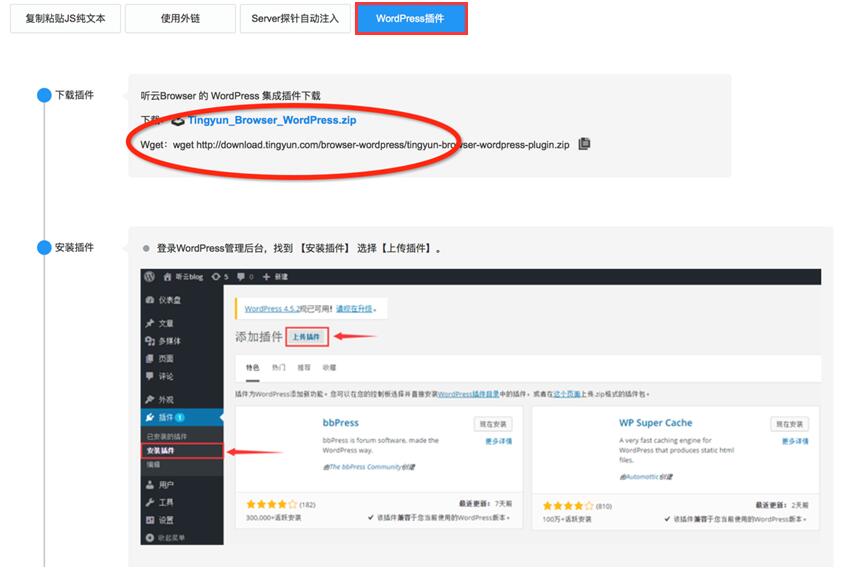Switch to the 热门 plugin filter tab
Image resolution: width=854 pixels, height=573 pixels.
point(278,368)
